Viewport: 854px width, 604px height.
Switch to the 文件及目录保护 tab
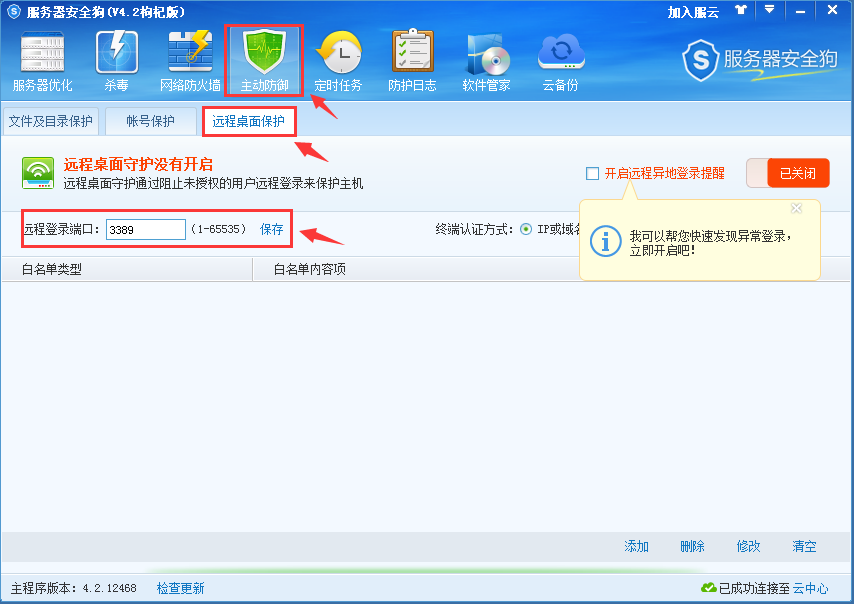[x=50, y=121]
